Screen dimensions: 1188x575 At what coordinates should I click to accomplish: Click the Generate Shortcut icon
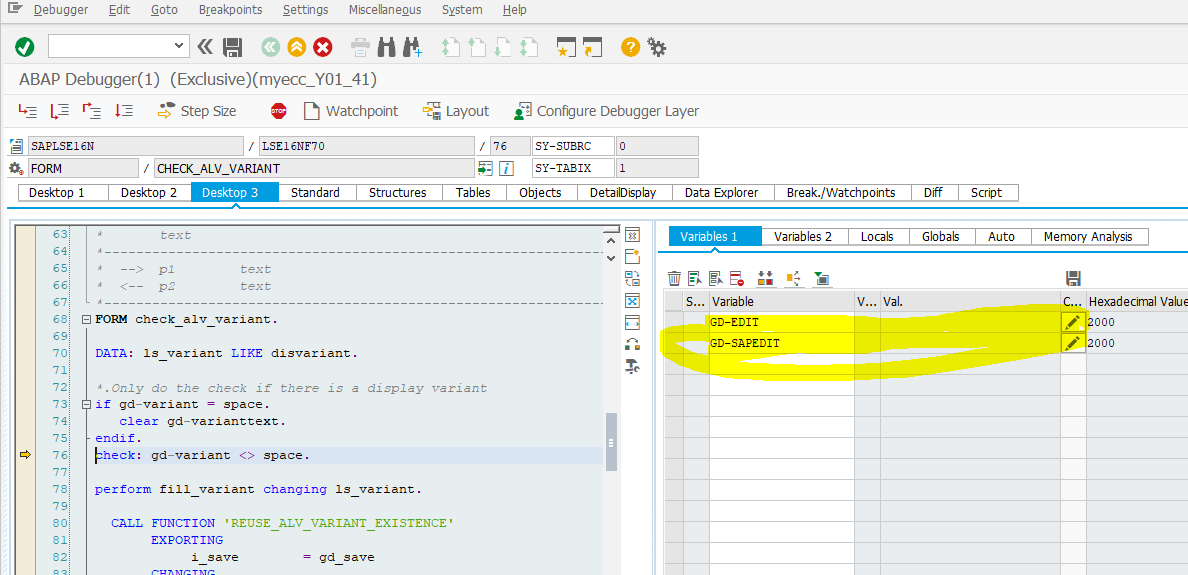[592, 47]
